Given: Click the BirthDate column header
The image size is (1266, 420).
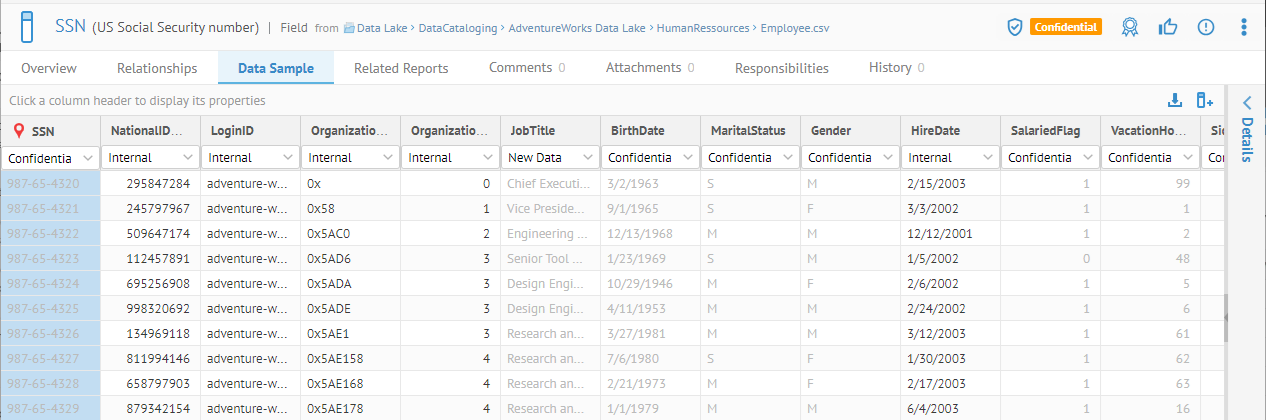Looking at the screenshot, I should tap(638, 130).
